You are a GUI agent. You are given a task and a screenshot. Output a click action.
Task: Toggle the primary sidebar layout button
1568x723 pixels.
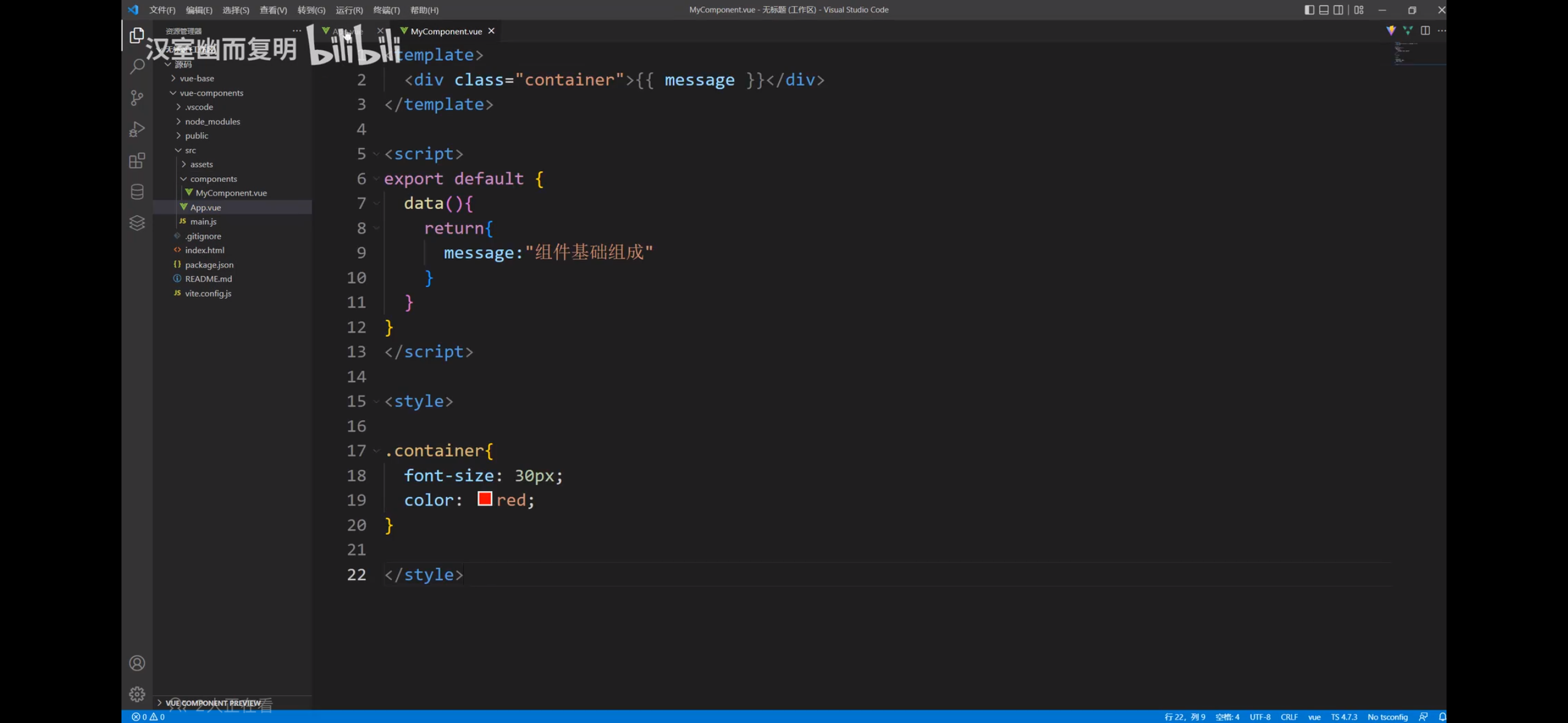point(1309,10)
